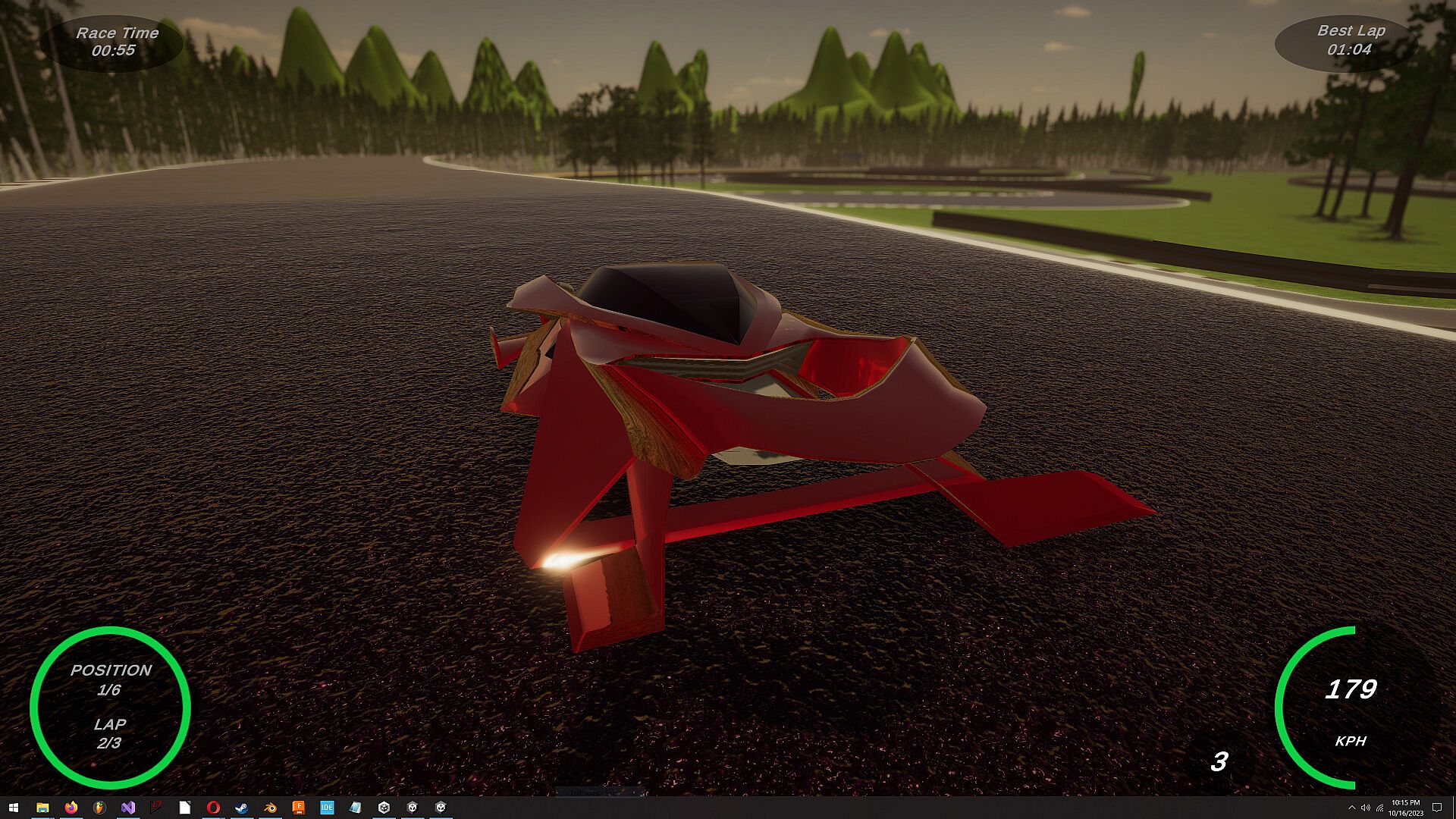Switch to Blender in the taskbar
1456x819 pixels.
click(x=270, y=808)
